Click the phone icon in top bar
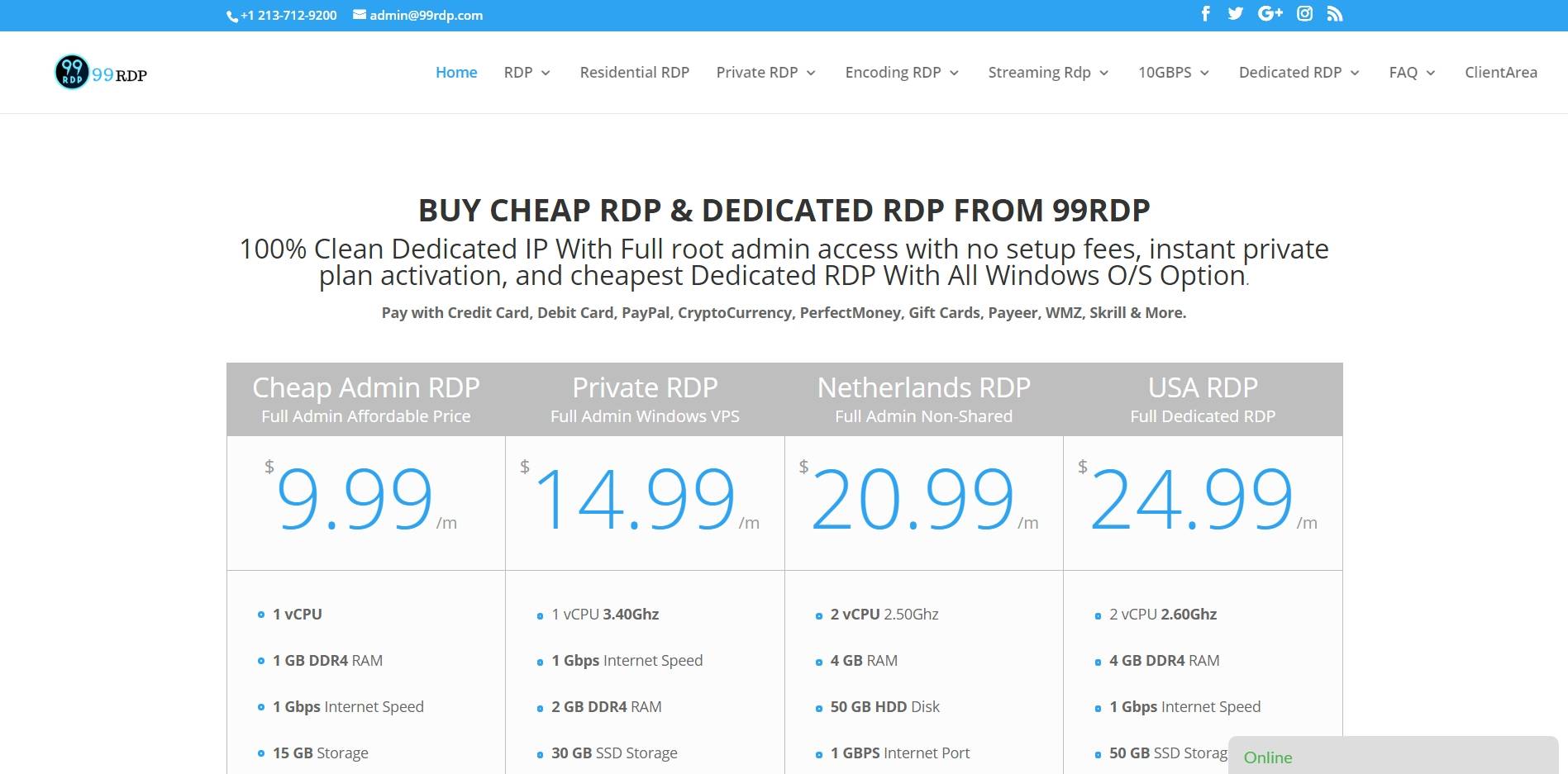 (232, 16)
